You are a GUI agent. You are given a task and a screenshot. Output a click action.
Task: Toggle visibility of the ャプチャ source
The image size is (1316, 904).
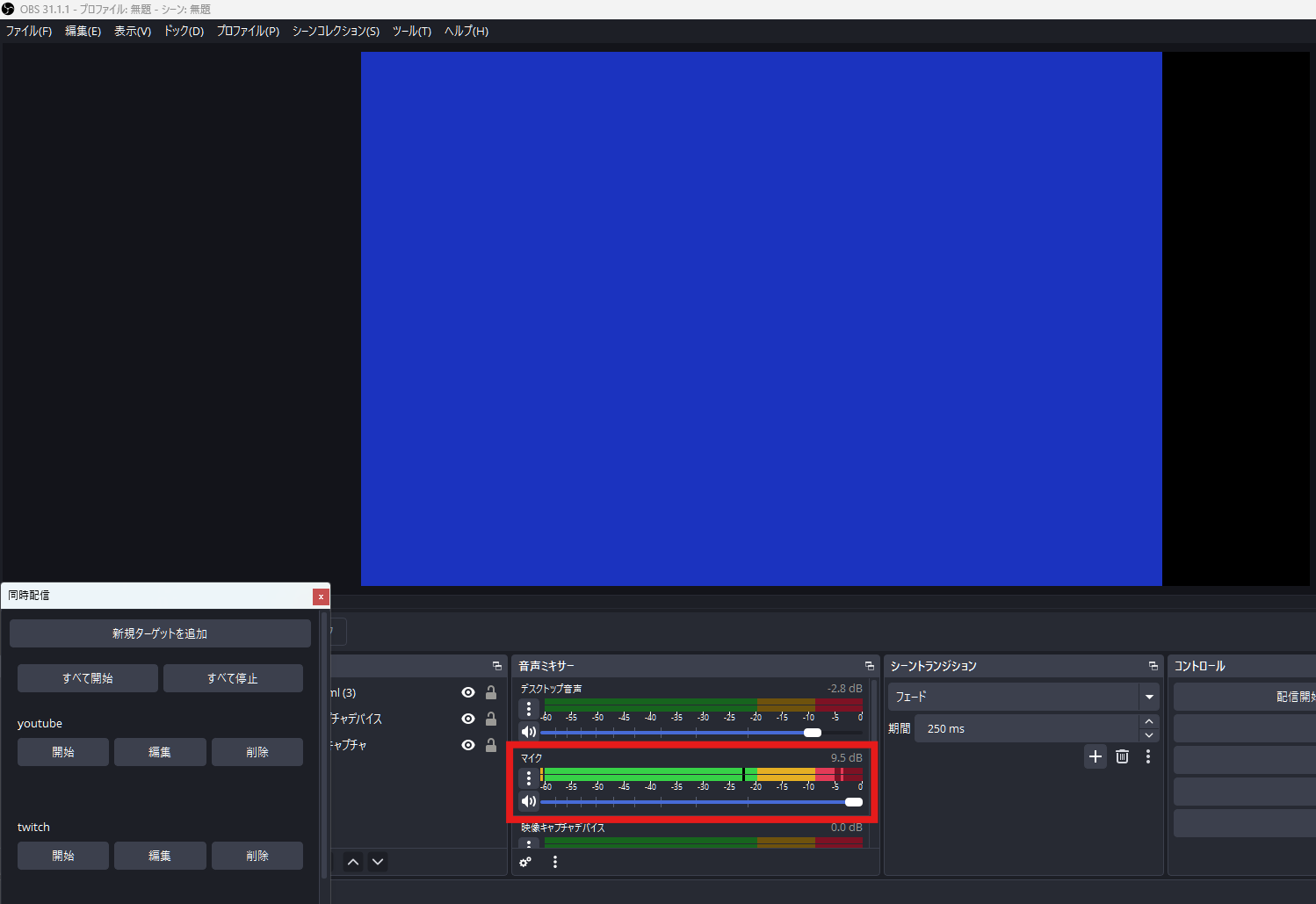(x=468, y=745)
